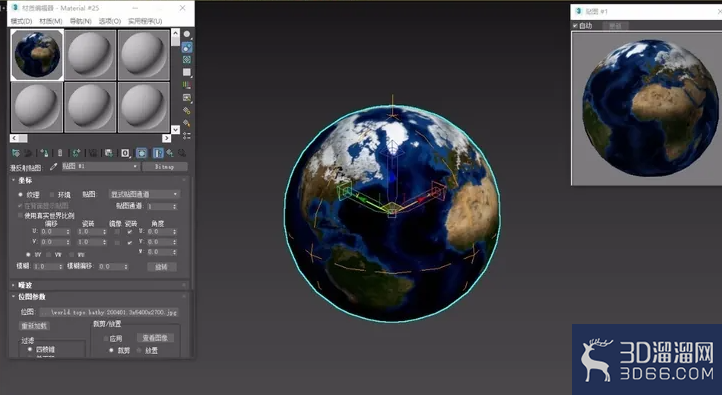Open the 材质(M) menu
The height and width of the screenshot is (395, 722).
51,21
